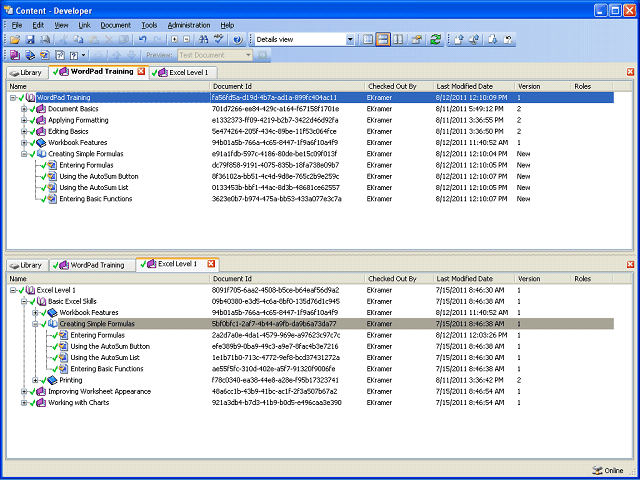The width and height of the screenshot is (640, 480).
Task: Run the ABC spell check icon
Action: [x=219, y=40]
